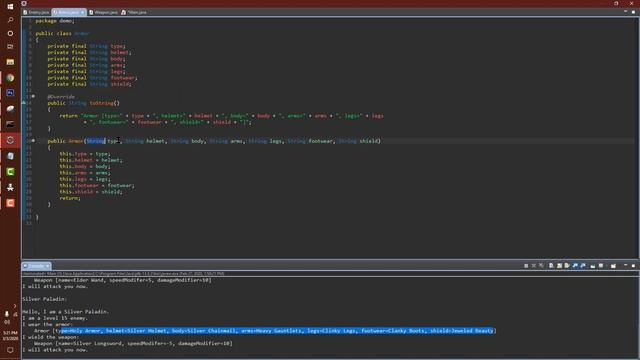Open Task View from the taskbar
Viewport: 640px width, 360px height.
coord(10,47)
